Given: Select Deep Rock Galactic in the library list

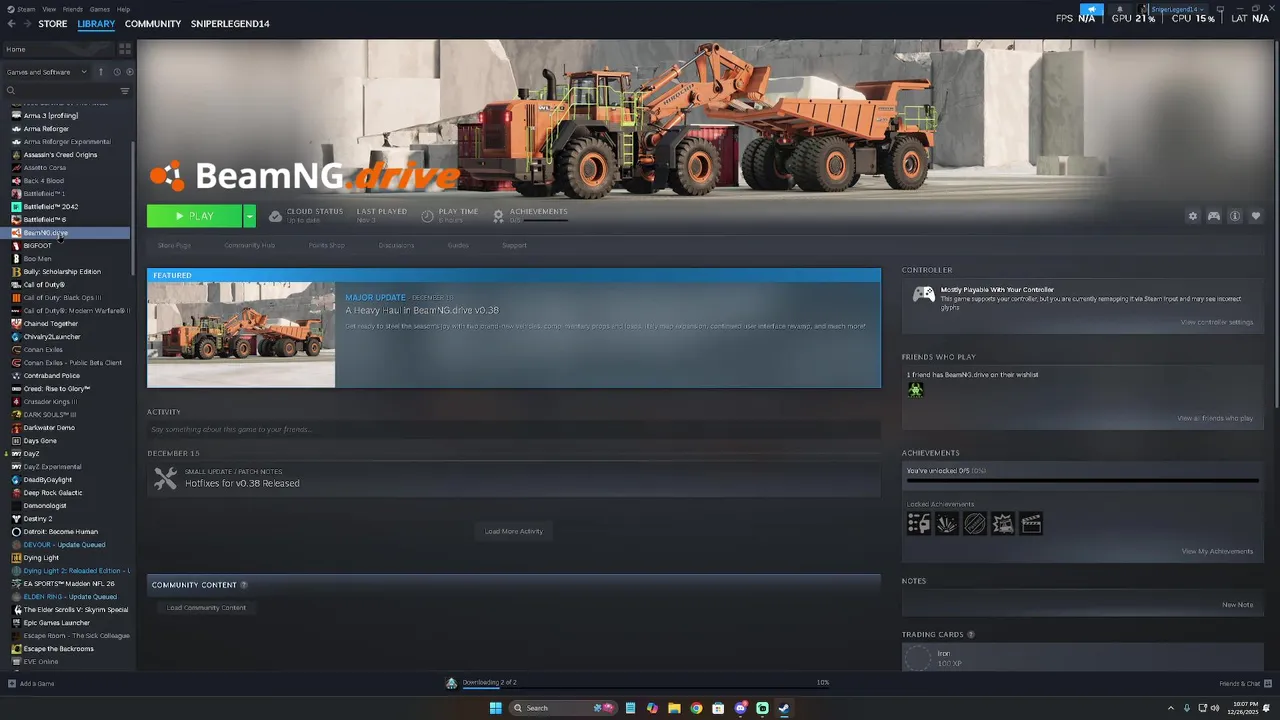Looking at the screenshot, I should (53, 493).
